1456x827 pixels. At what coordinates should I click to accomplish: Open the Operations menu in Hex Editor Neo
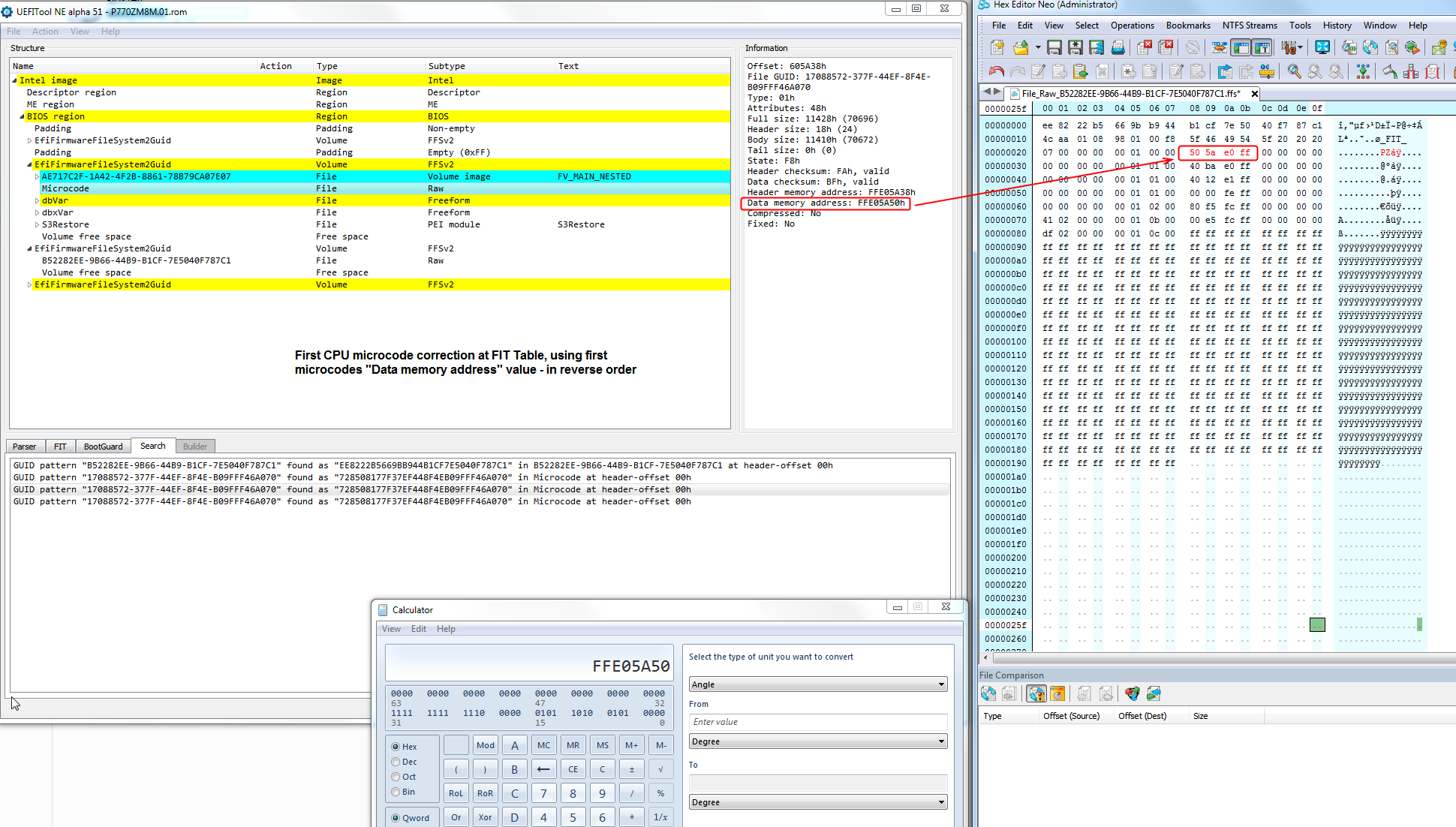(1132, 26)
